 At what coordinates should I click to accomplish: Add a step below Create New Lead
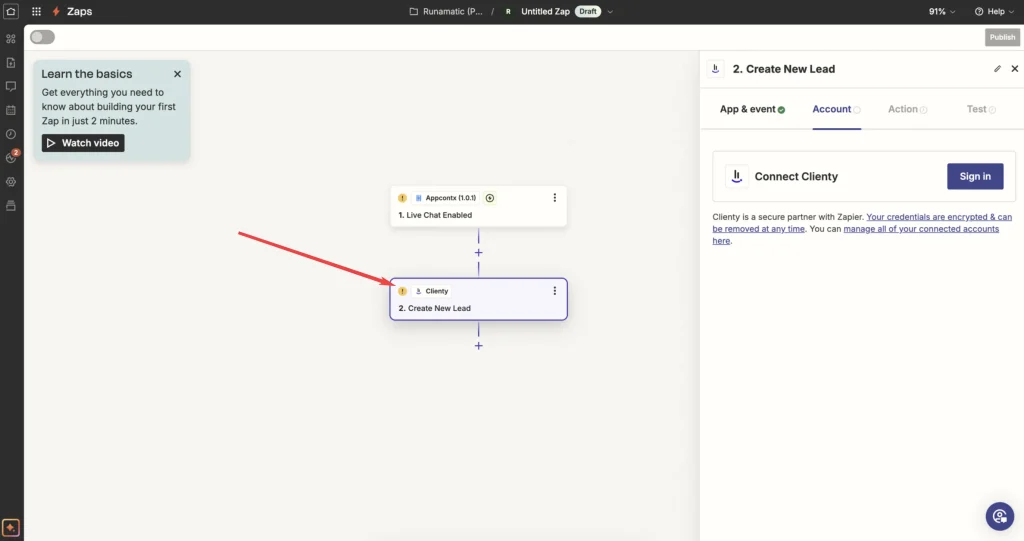pyautogui.click(x=479, y=346)
